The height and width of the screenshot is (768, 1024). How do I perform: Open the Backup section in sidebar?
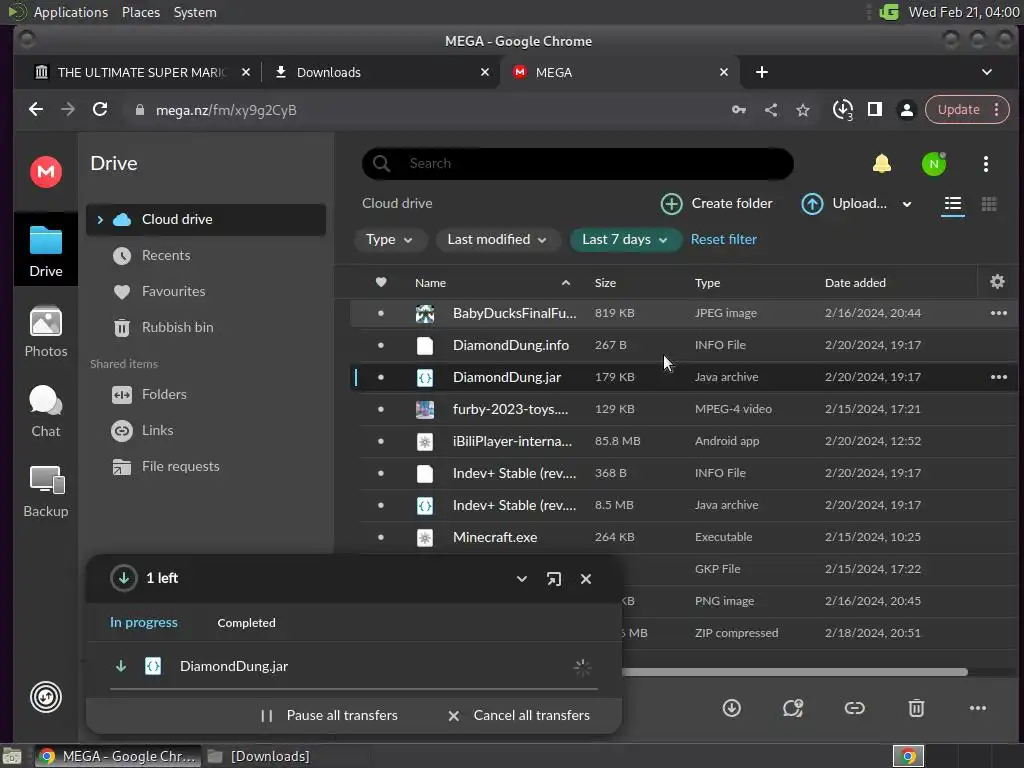coord(46,492)
